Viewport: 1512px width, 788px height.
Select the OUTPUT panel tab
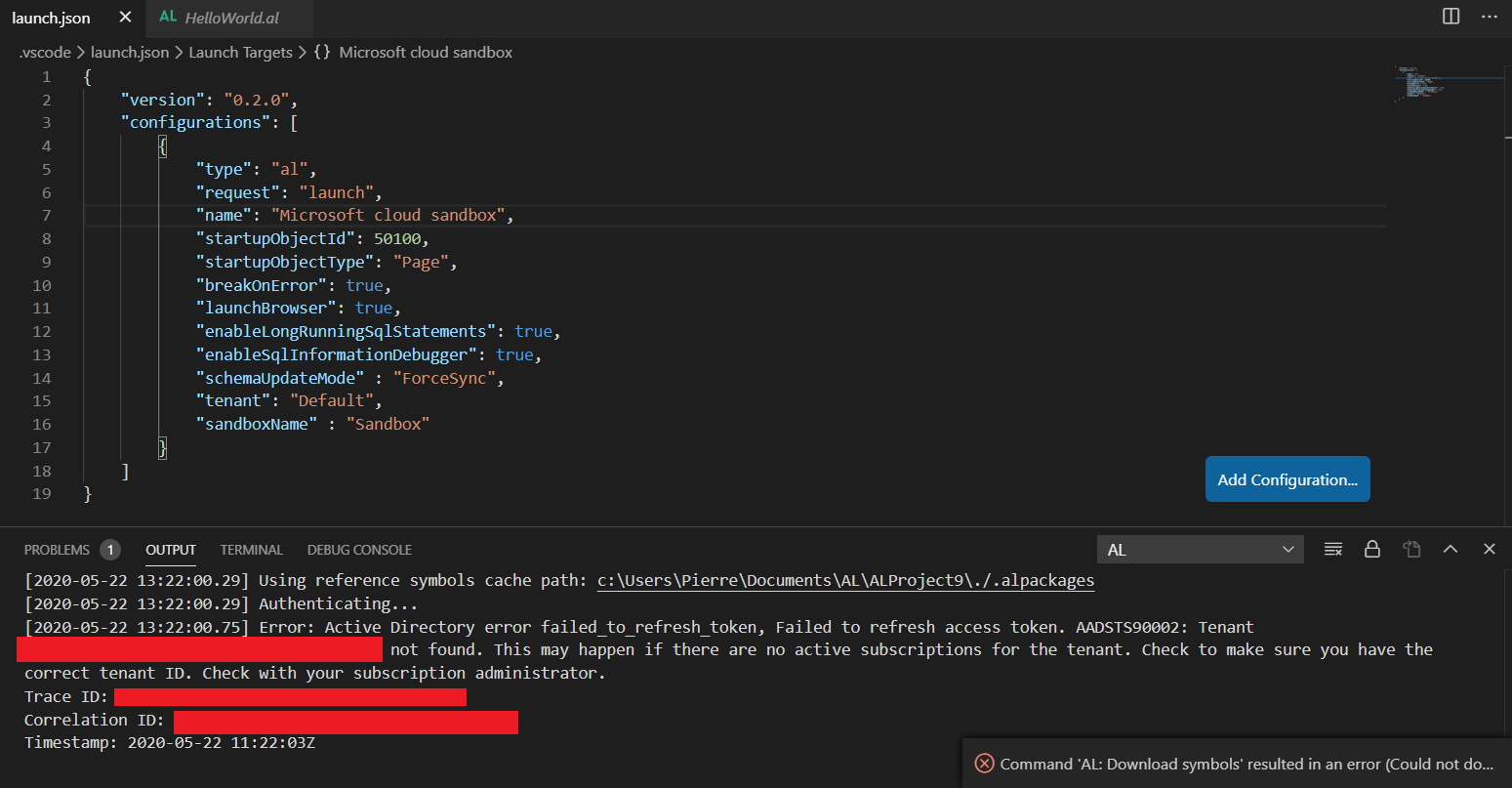171,550
